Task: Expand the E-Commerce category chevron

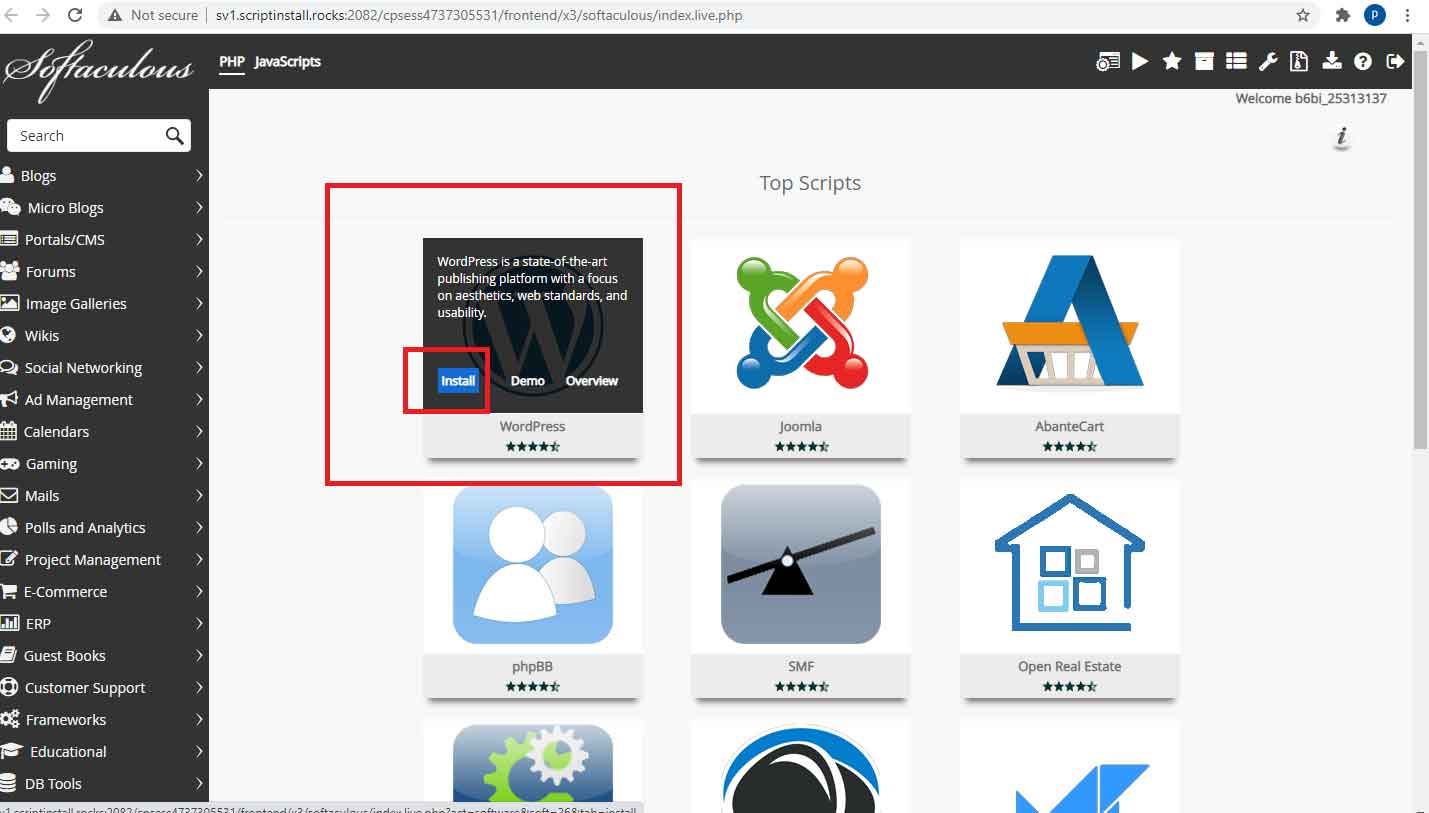Action: click(199, 591)
